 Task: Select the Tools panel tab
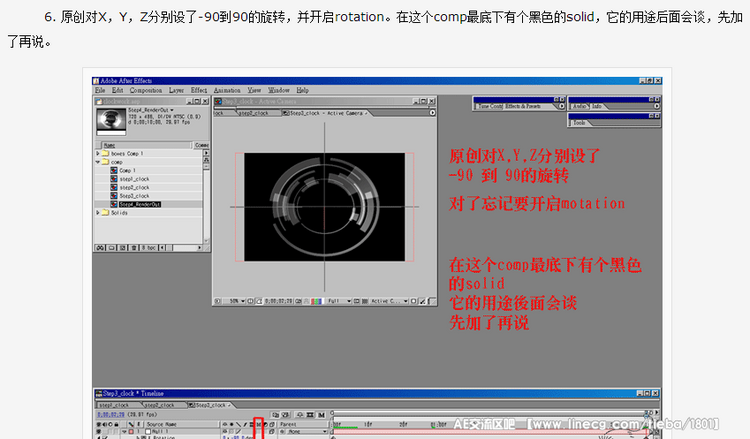pos(579,123)
